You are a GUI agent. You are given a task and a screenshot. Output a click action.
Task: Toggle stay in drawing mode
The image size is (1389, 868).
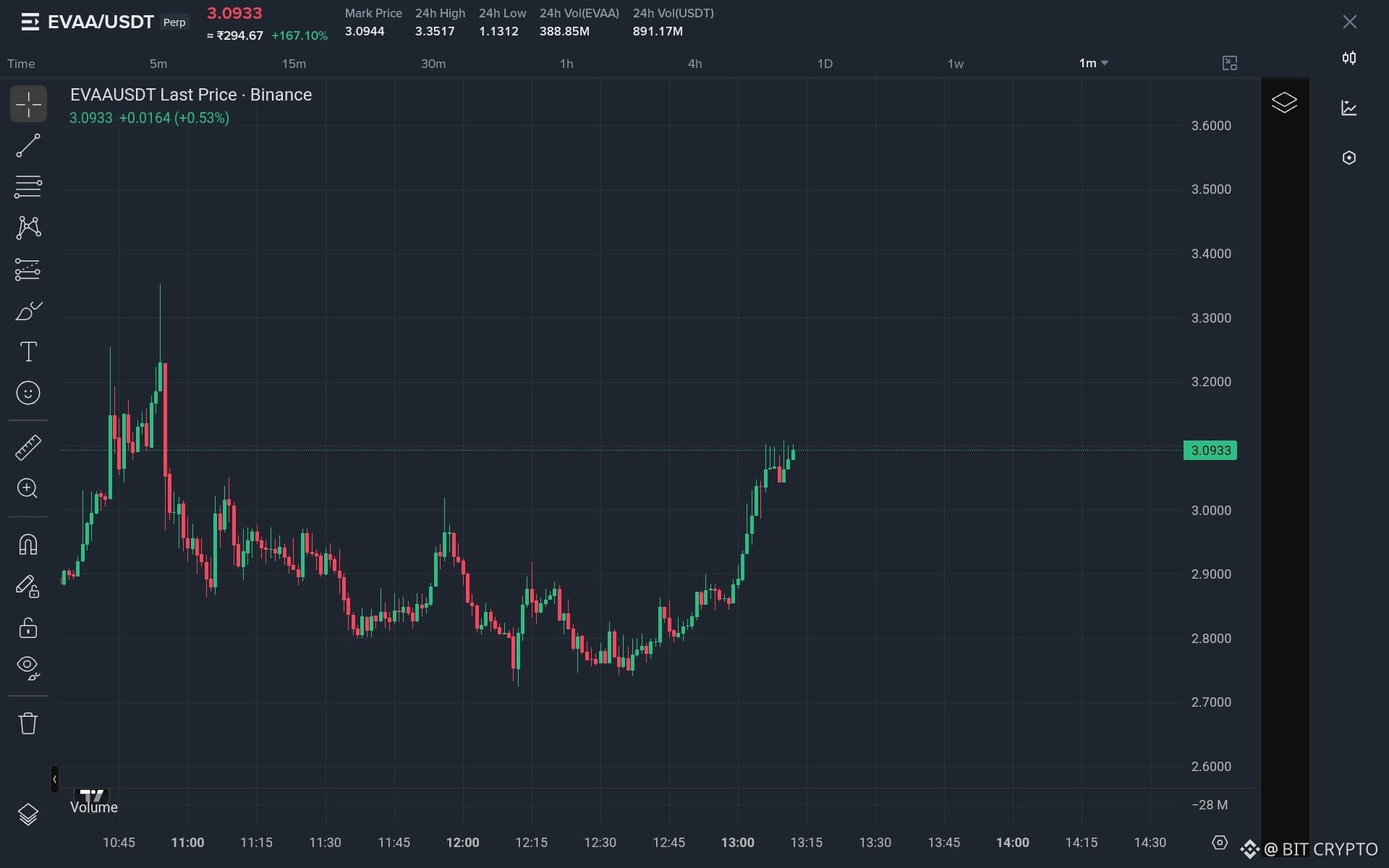tap(28, 586)
